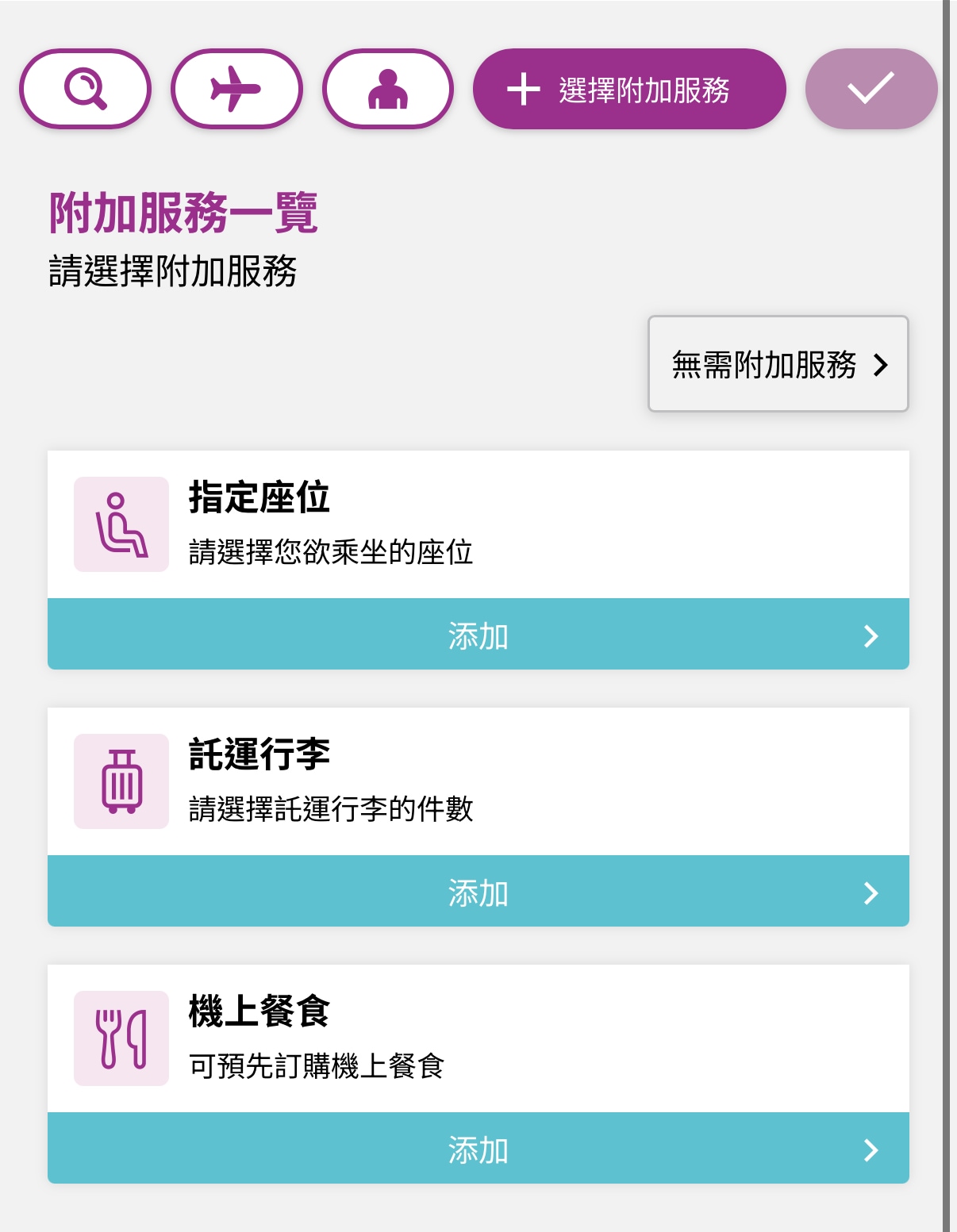Image resolution: width=957 pixels, height=1232 pixels.
Task: Click the chevron on 無需附加服務 button
Action: pyautogui.click(x=881, y=365)
